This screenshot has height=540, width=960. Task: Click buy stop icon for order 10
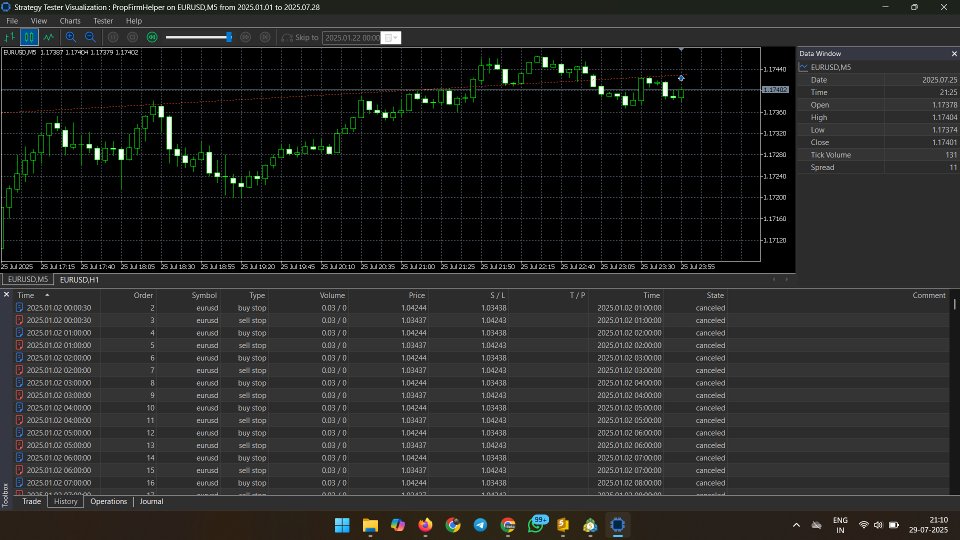pyautogui.click(x=20, y=408)
